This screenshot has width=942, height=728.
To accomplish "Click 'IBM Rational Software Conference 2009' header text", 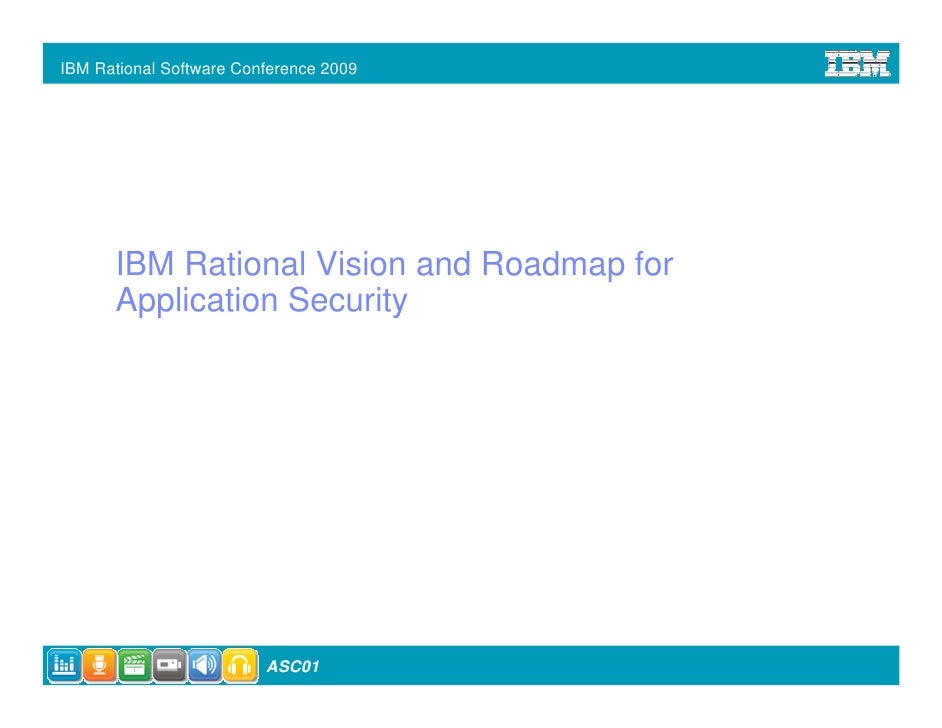I will click(x=208, y=68).
